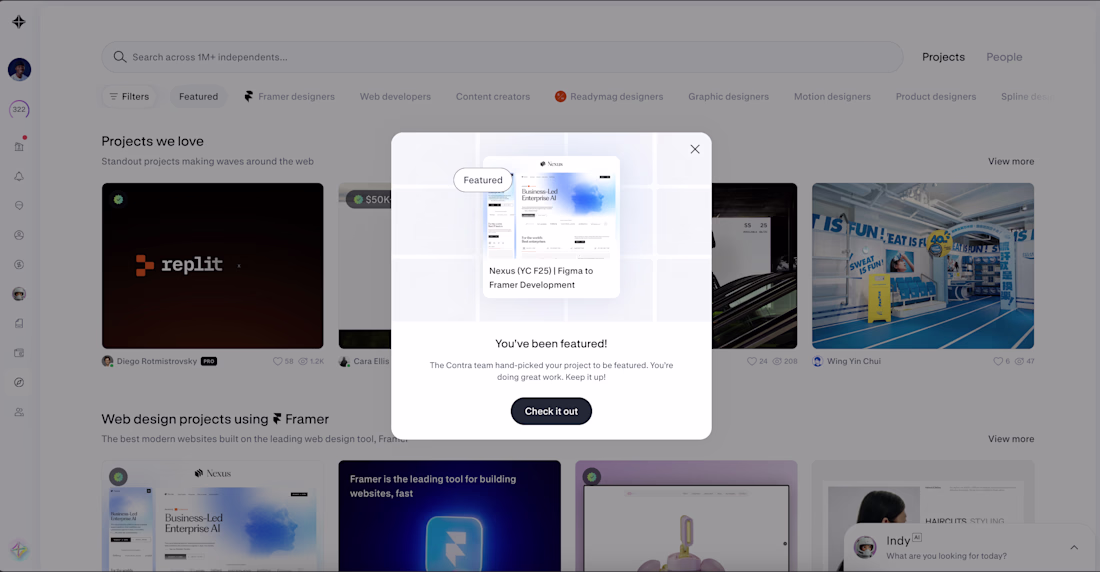Click the Featured badge in the dialog
1100x572 pixels.
click(483, 180)
